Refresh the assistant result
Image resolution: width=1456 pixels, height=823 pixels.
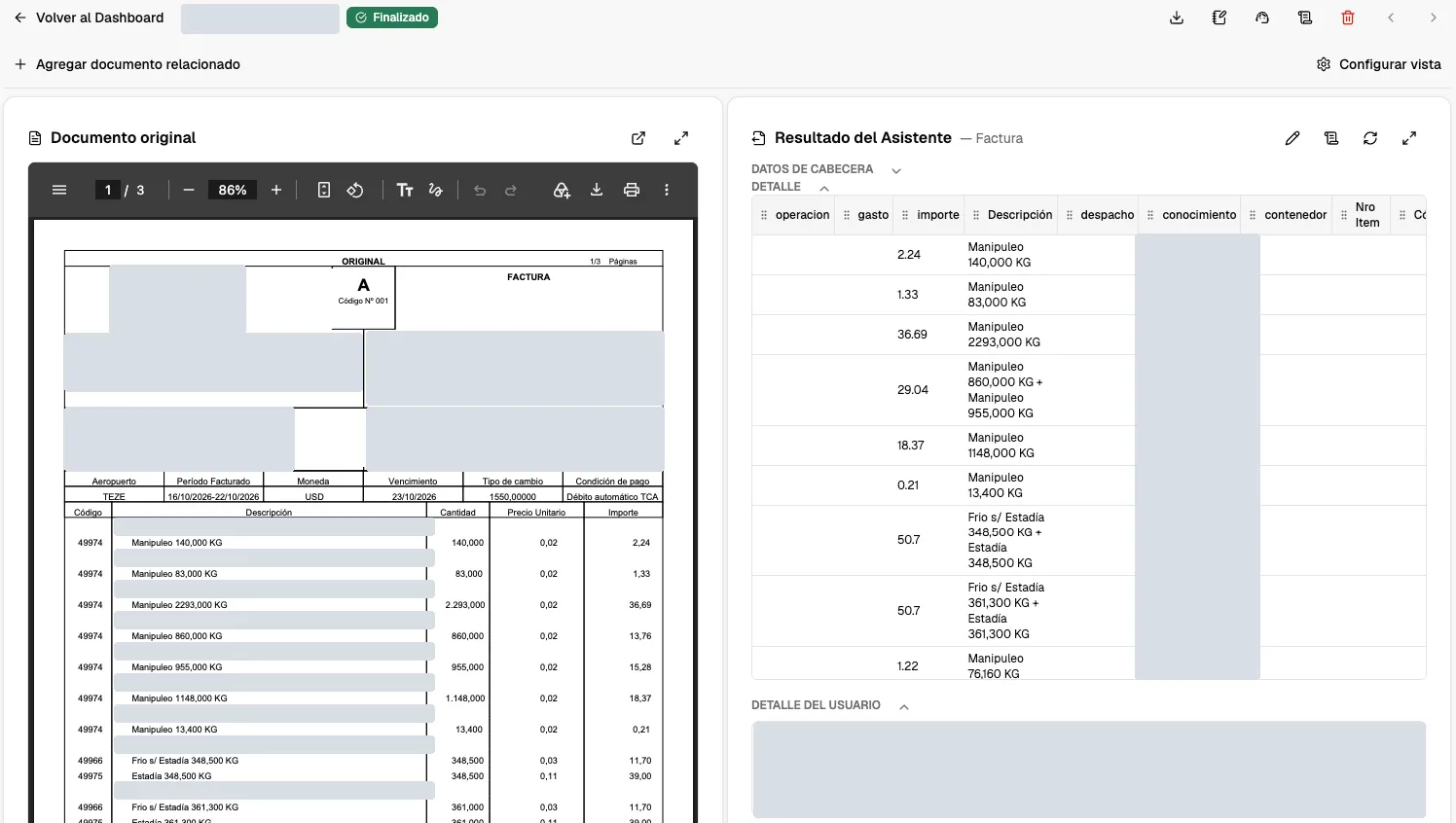(x=1370, y=138)
